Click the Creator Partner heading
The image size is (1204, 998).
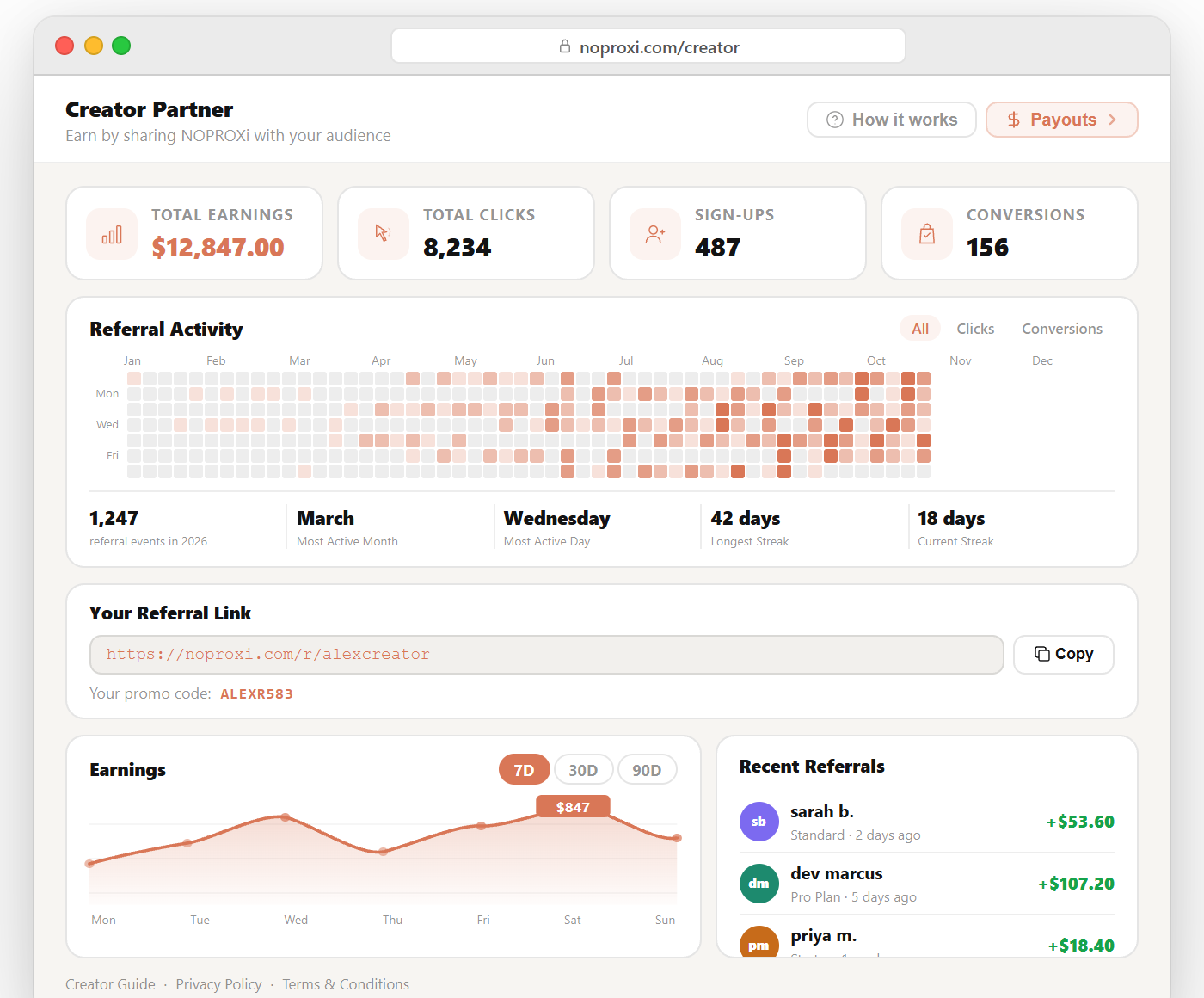pos(150,110)
